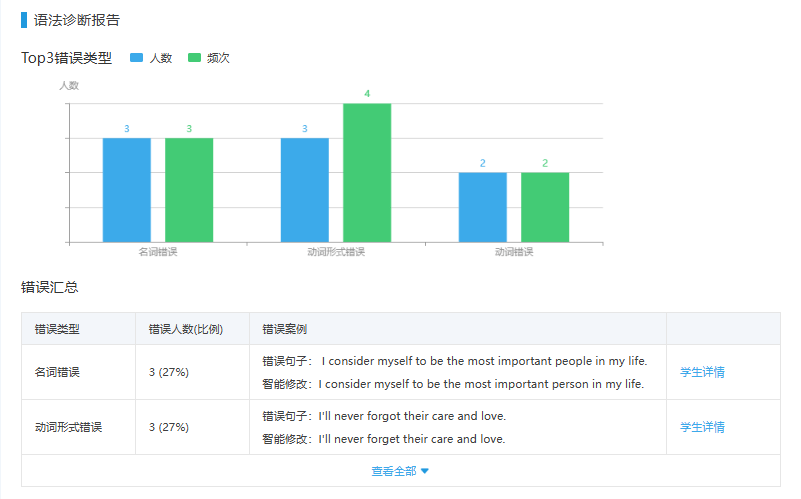Open 学生详情 for 名词错误 row
The height and width of the screenshot is (499, 801).
click(702, 372)
